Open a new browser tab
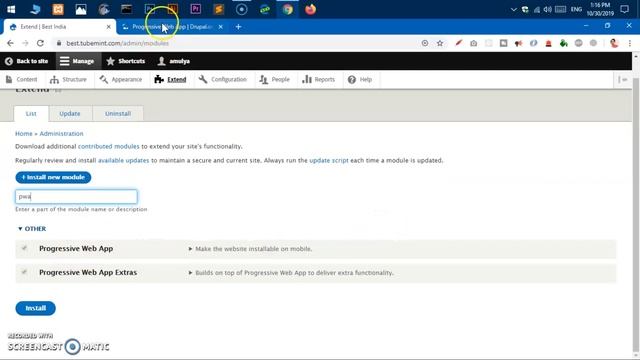Image resolution: width=640 pixels, height=360 pixels. point(238,27)
